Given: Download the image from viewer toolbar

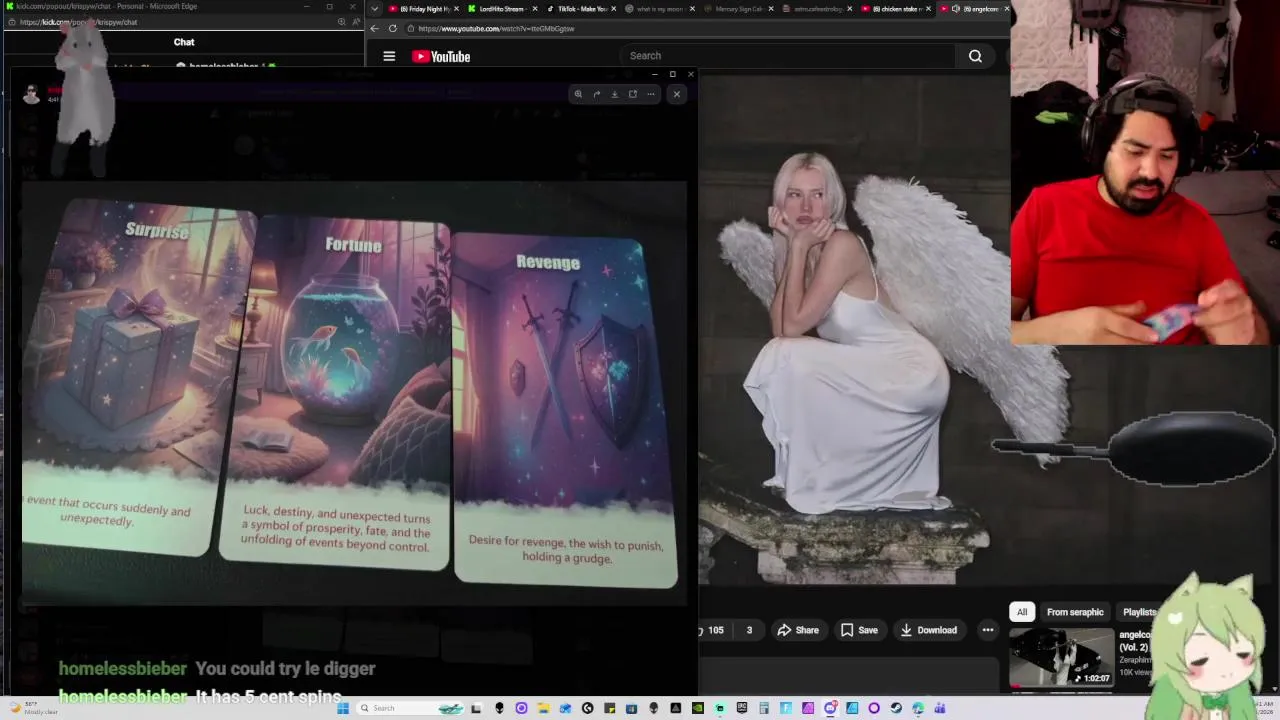Looking at the screenshot, I should point(614,94).
